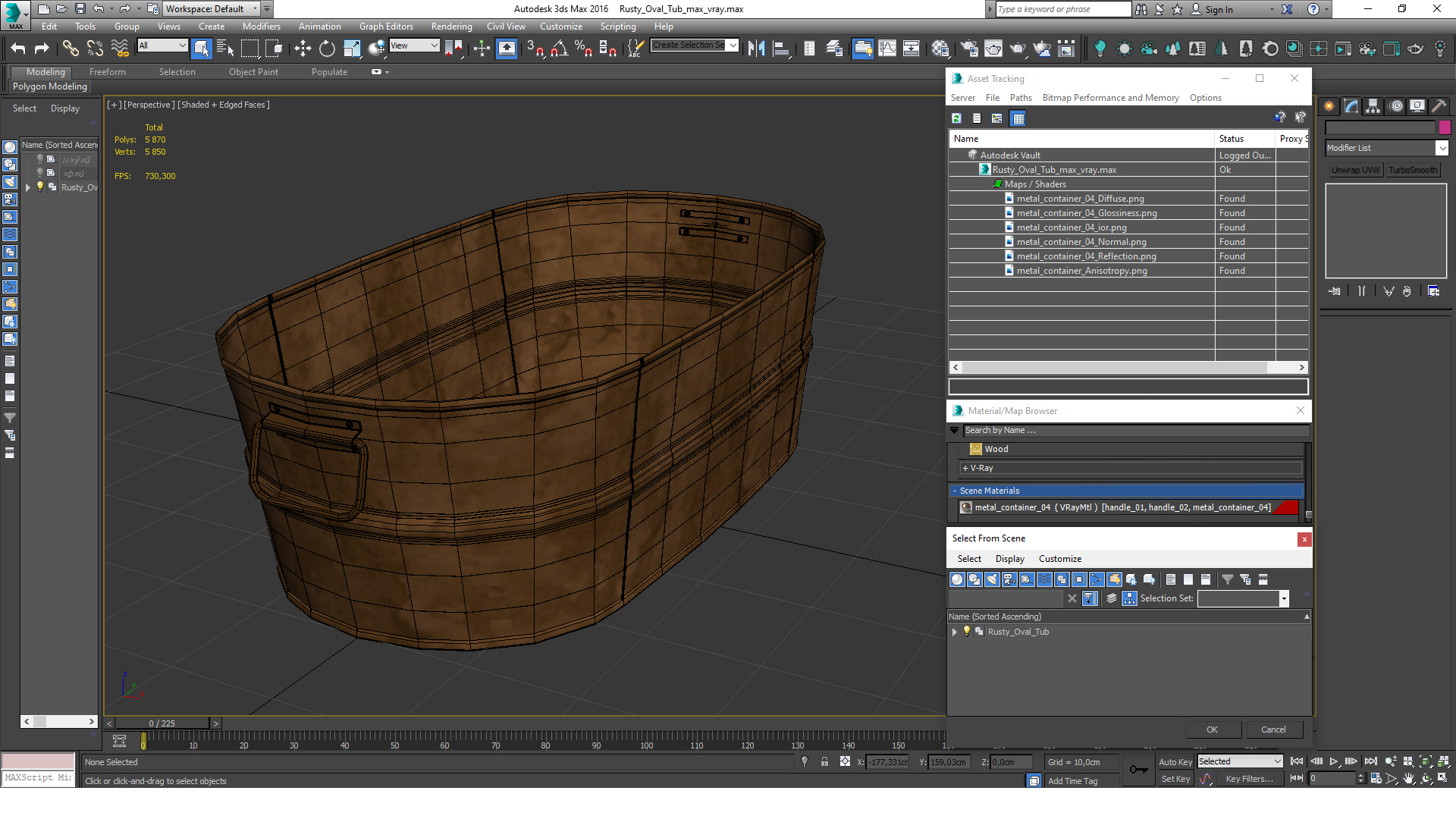Image resolution: width=1456 pixels, height=819 pixels.
Task: Click Cancel in Select From Scene dialog
Action: click(x=1273, y=730)
